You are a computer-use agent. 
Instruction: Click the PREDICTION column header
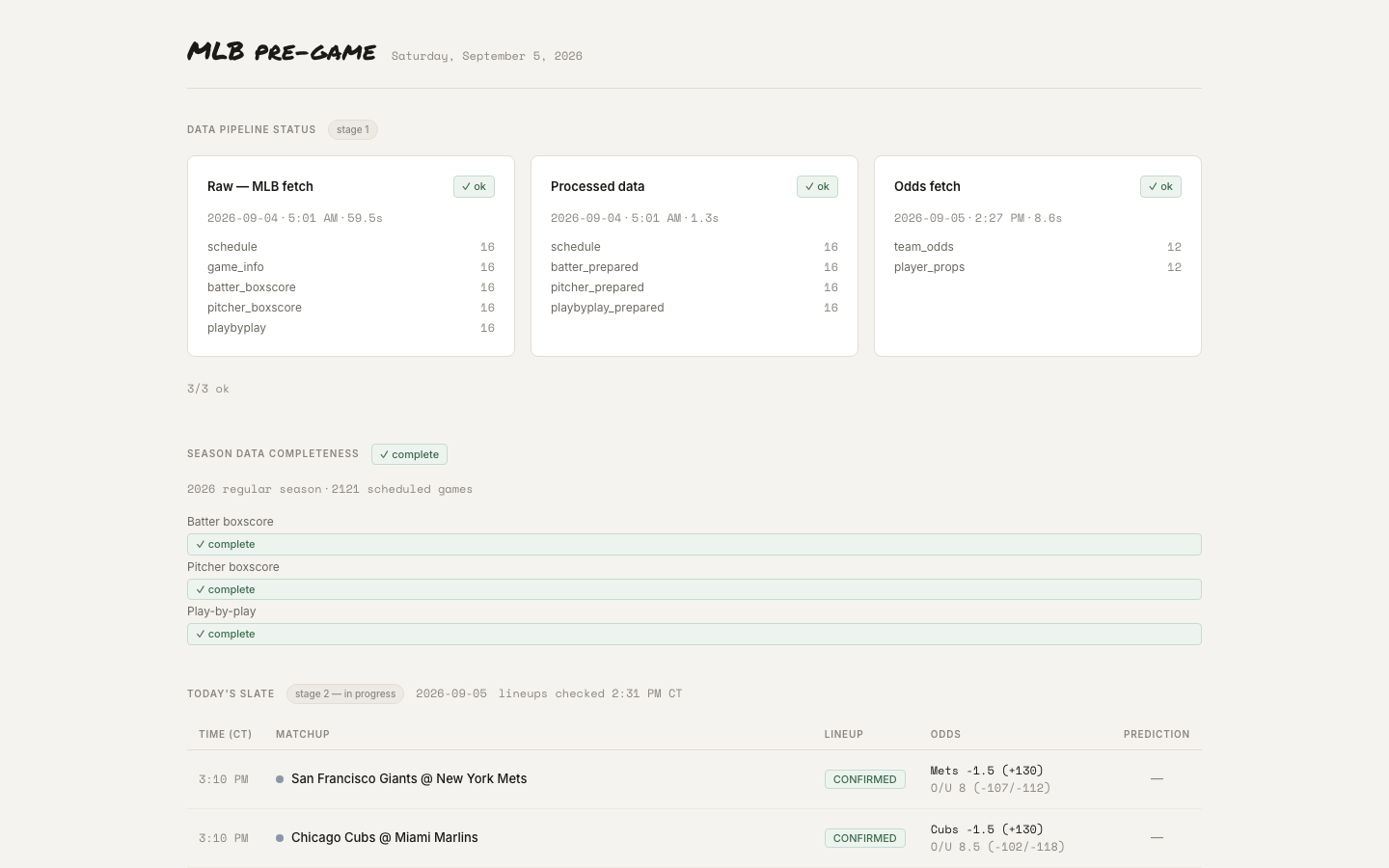[x=1157, y=734]
